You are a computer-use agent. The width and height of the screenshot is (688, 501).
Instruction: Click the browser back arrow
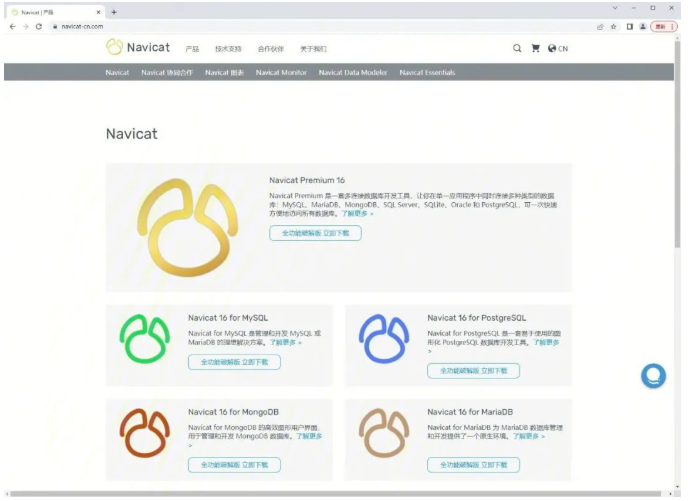[12, 26]
